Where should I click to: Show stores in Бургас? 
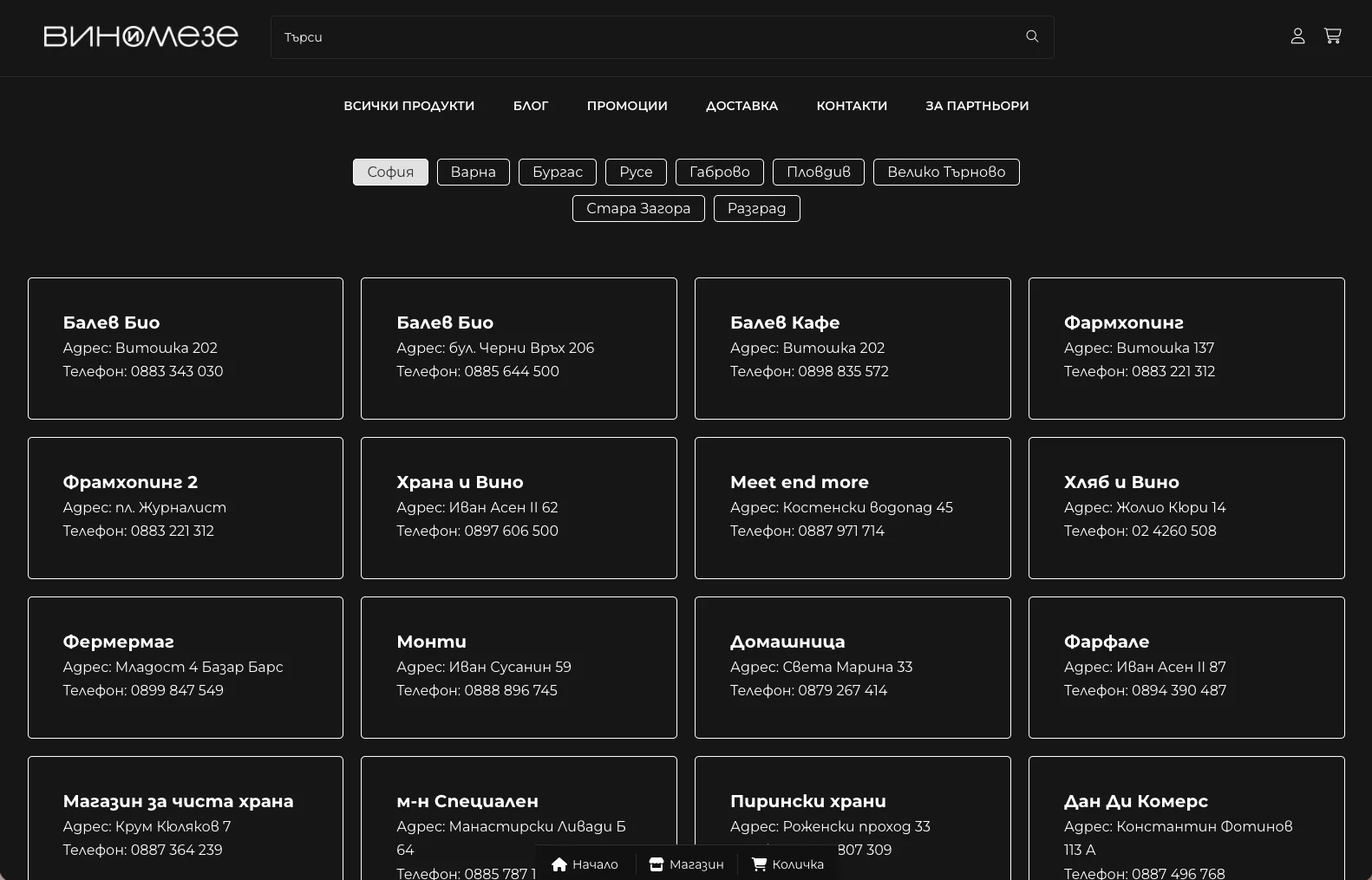tap(558, 172)
